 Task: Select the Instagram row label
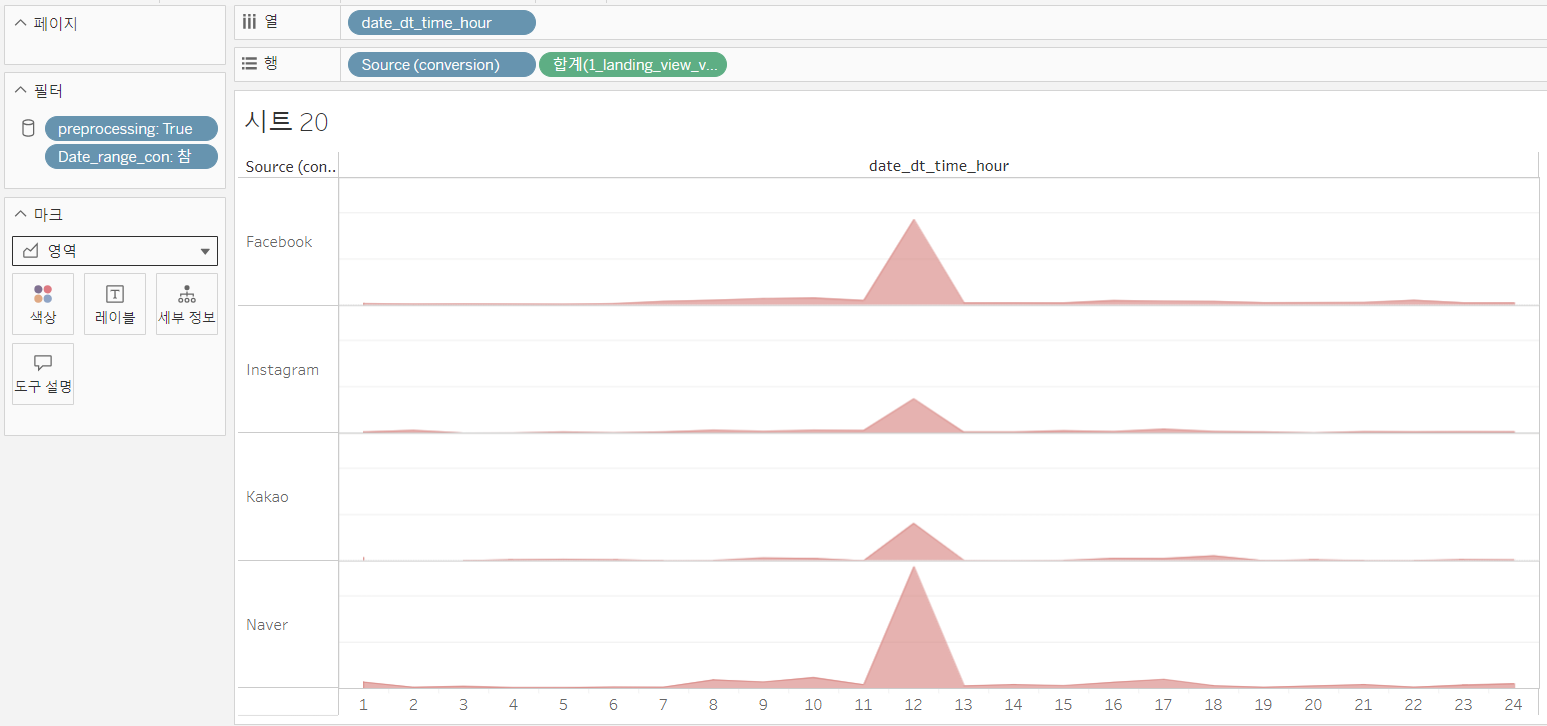283,370
